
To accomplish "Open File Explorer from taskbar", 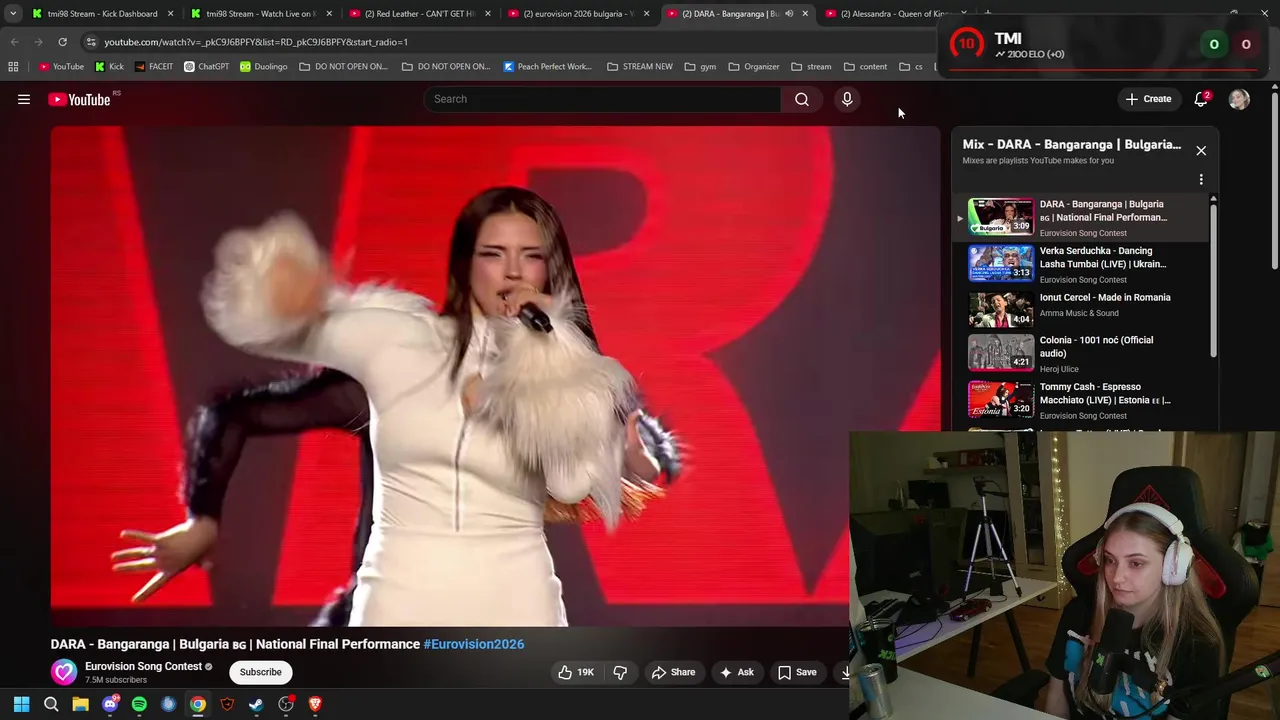I will pos(80,704).
